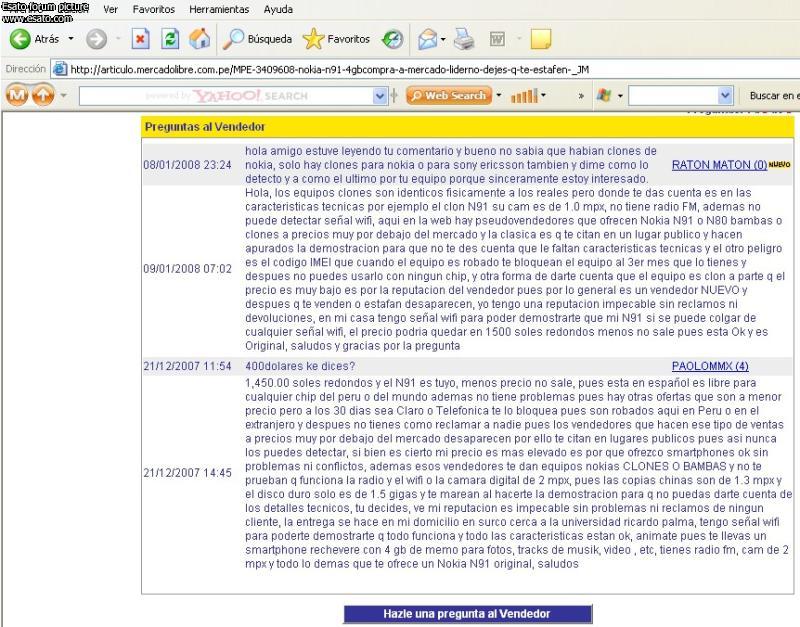Open RATON MATON (0) user profile link
This screenshot has height=627, width=800.
tap(719, 165)
